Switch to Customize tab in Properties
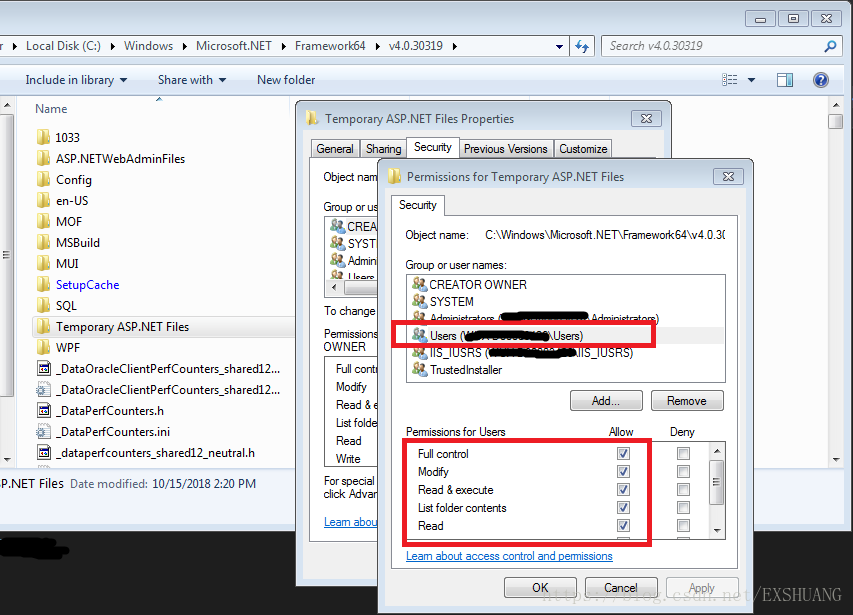853x615 pixels. [583, 148]
